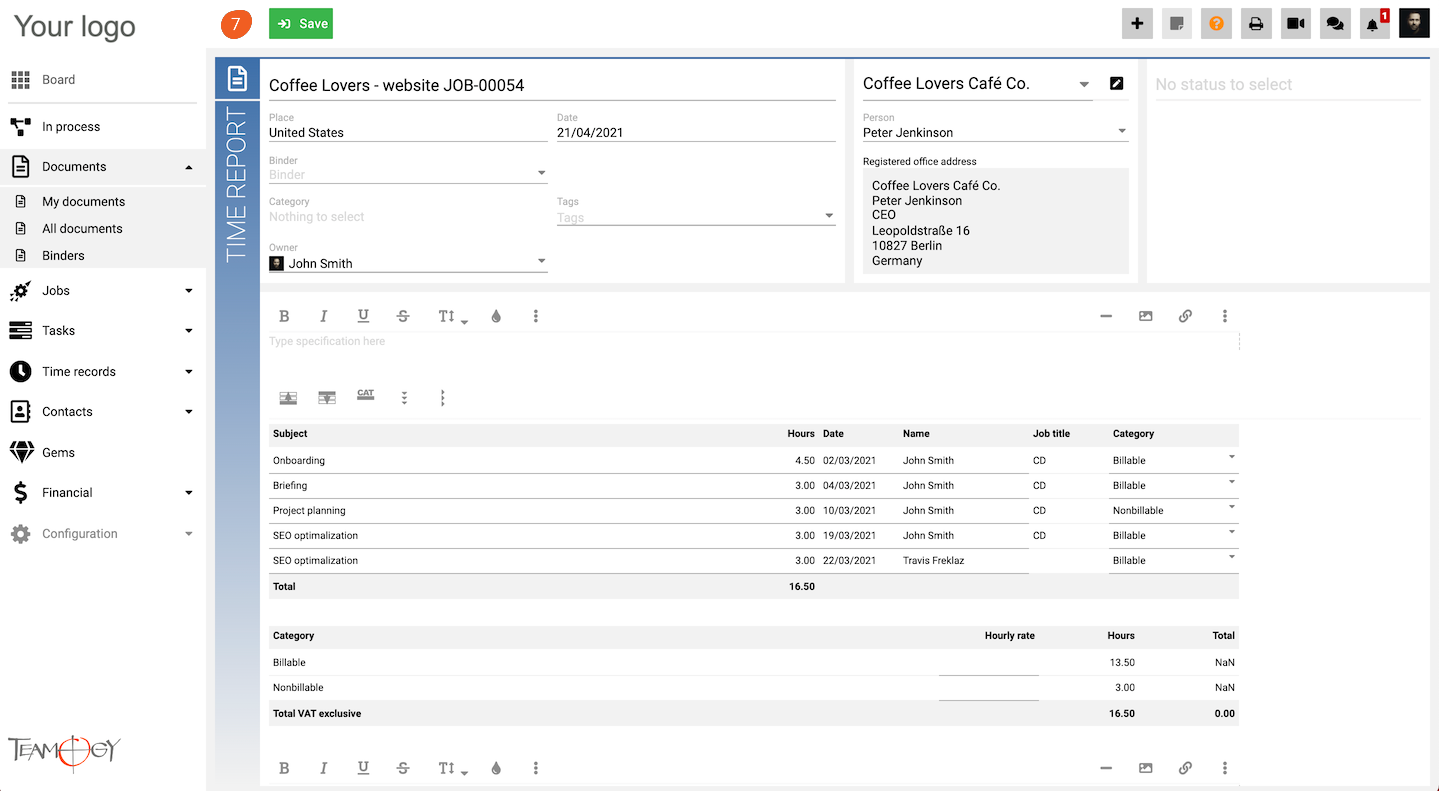Toggle bold in the specification editor

tap(284, 316)
